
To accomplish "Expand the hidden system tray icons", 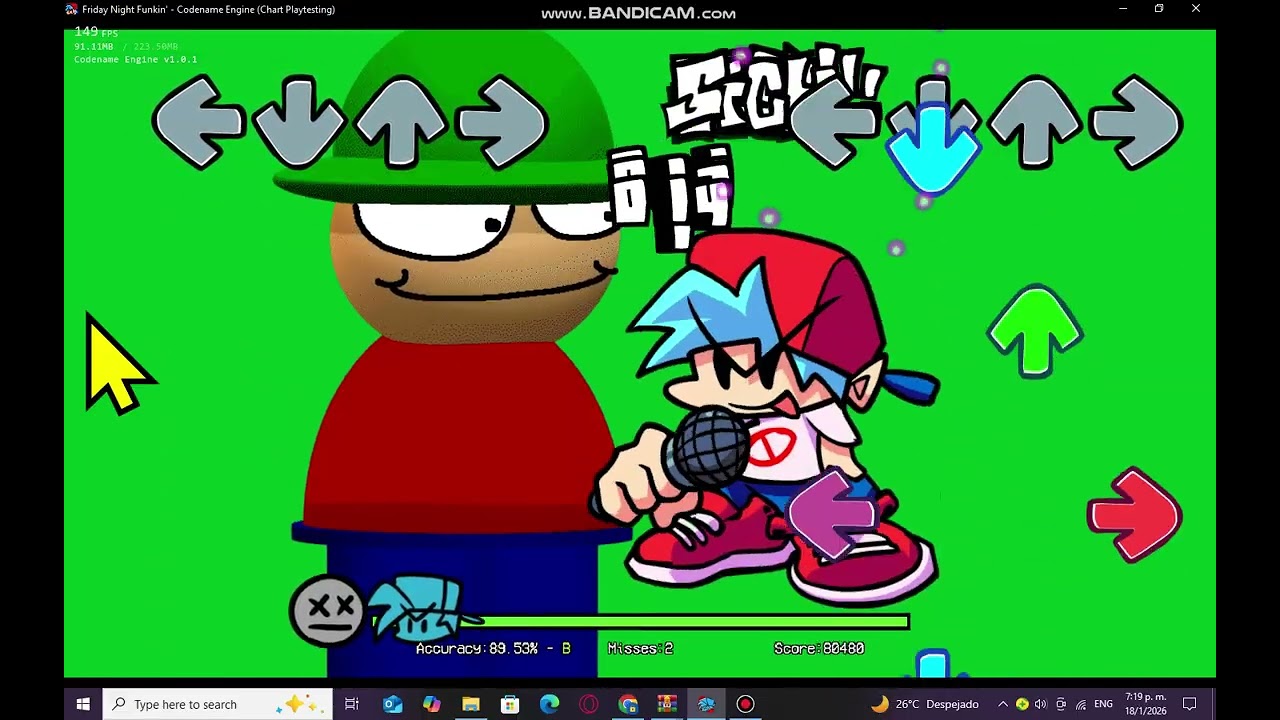I will 1003,704.
